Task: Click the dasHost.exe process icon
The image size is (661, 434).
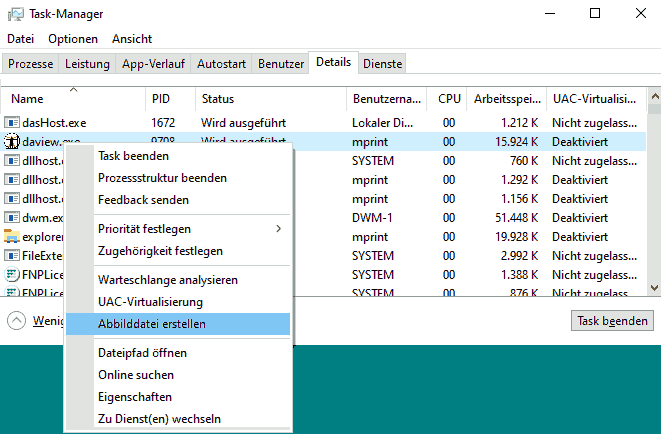Action: [12, 123]
